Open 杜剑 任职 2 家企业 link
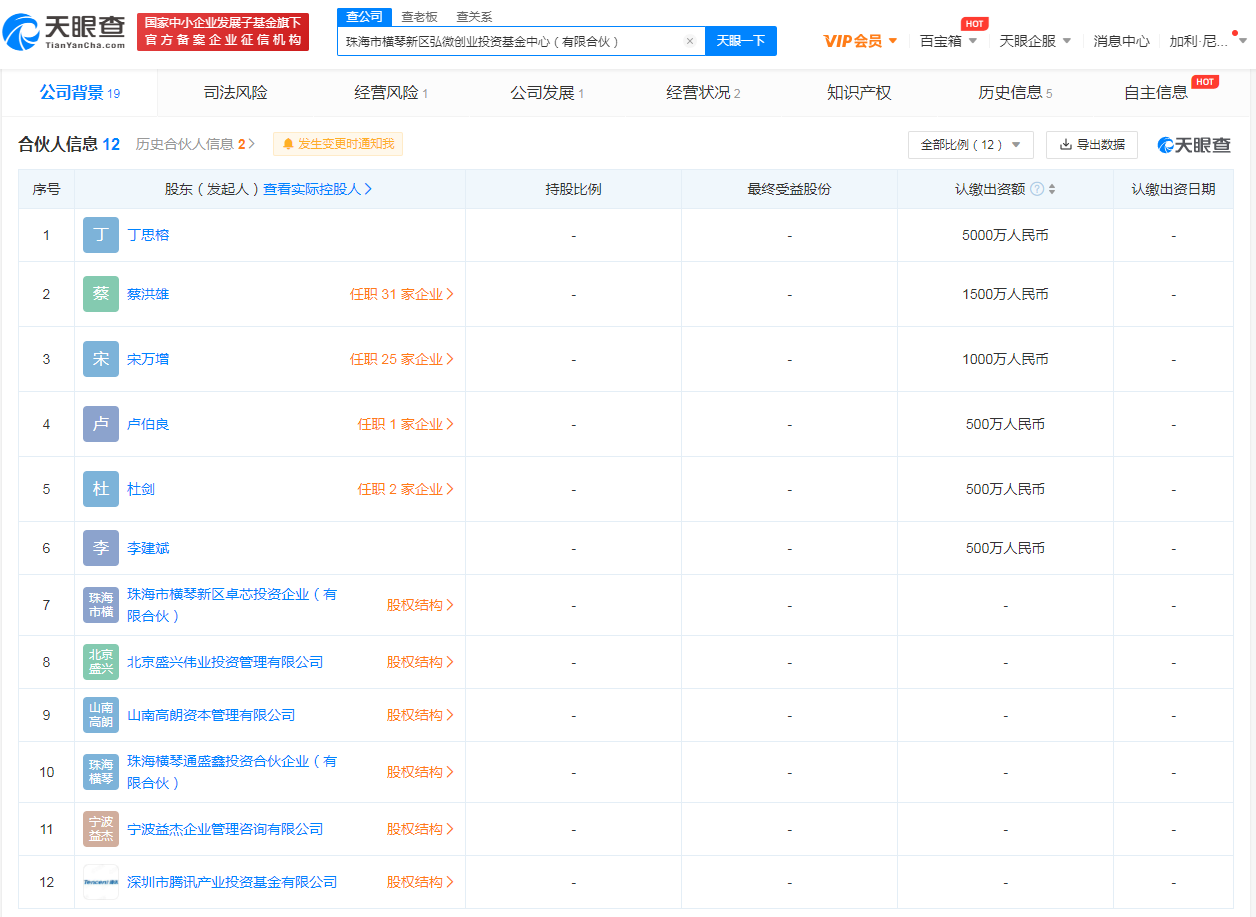This screenshot has width=1256, height=917. point(406,489)
